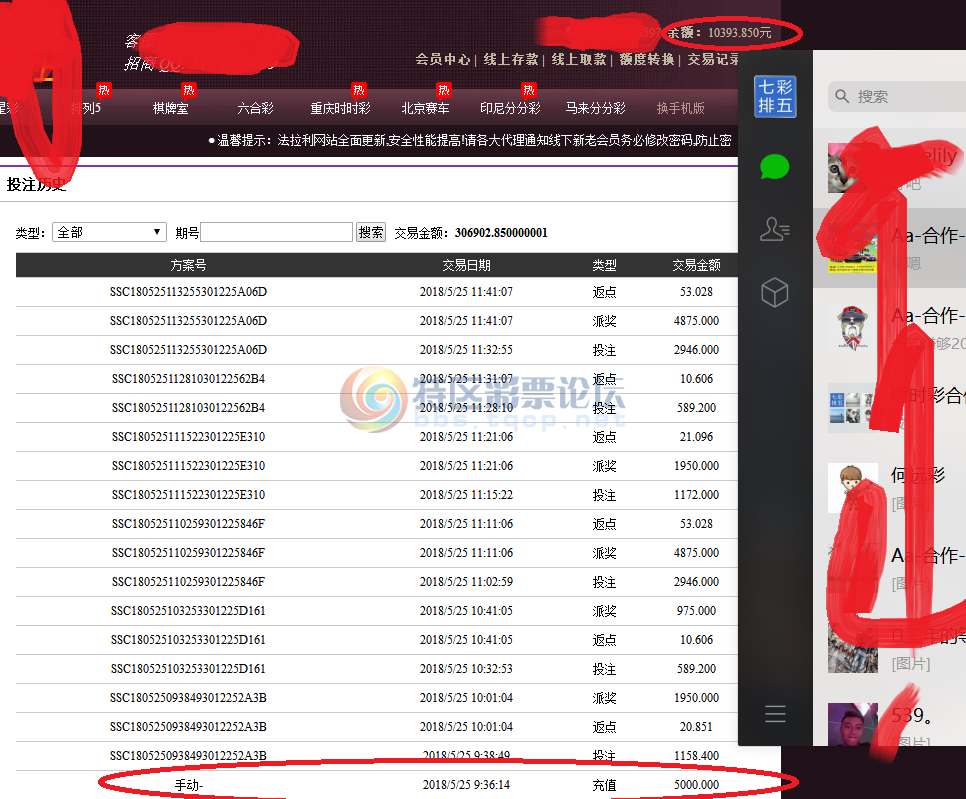Select 棋牌室 menu item
966x799 pixels.
(x=171, y=108)
